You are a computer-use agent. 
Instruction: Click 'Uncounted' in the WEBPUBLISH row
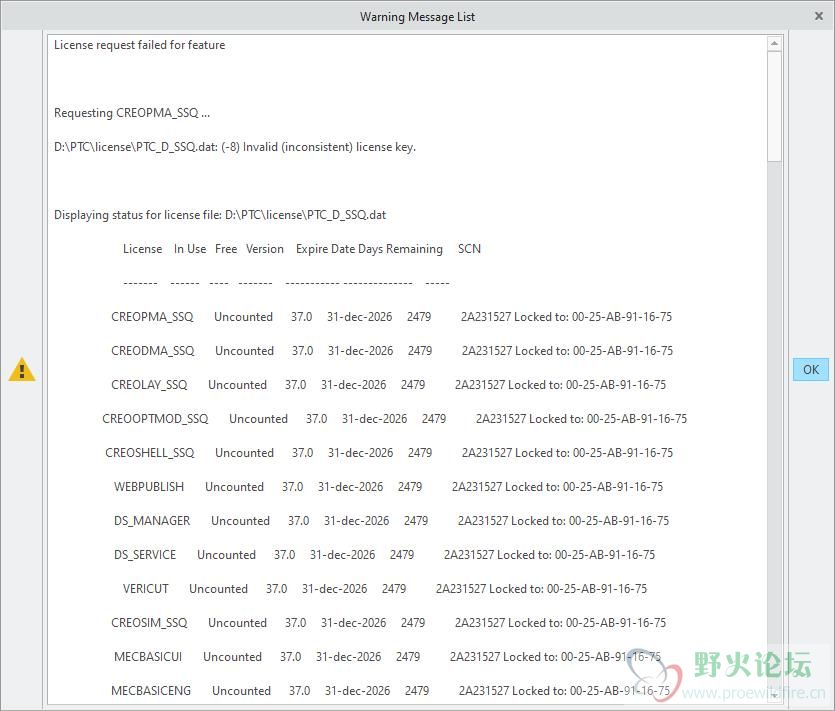point(234,487)
